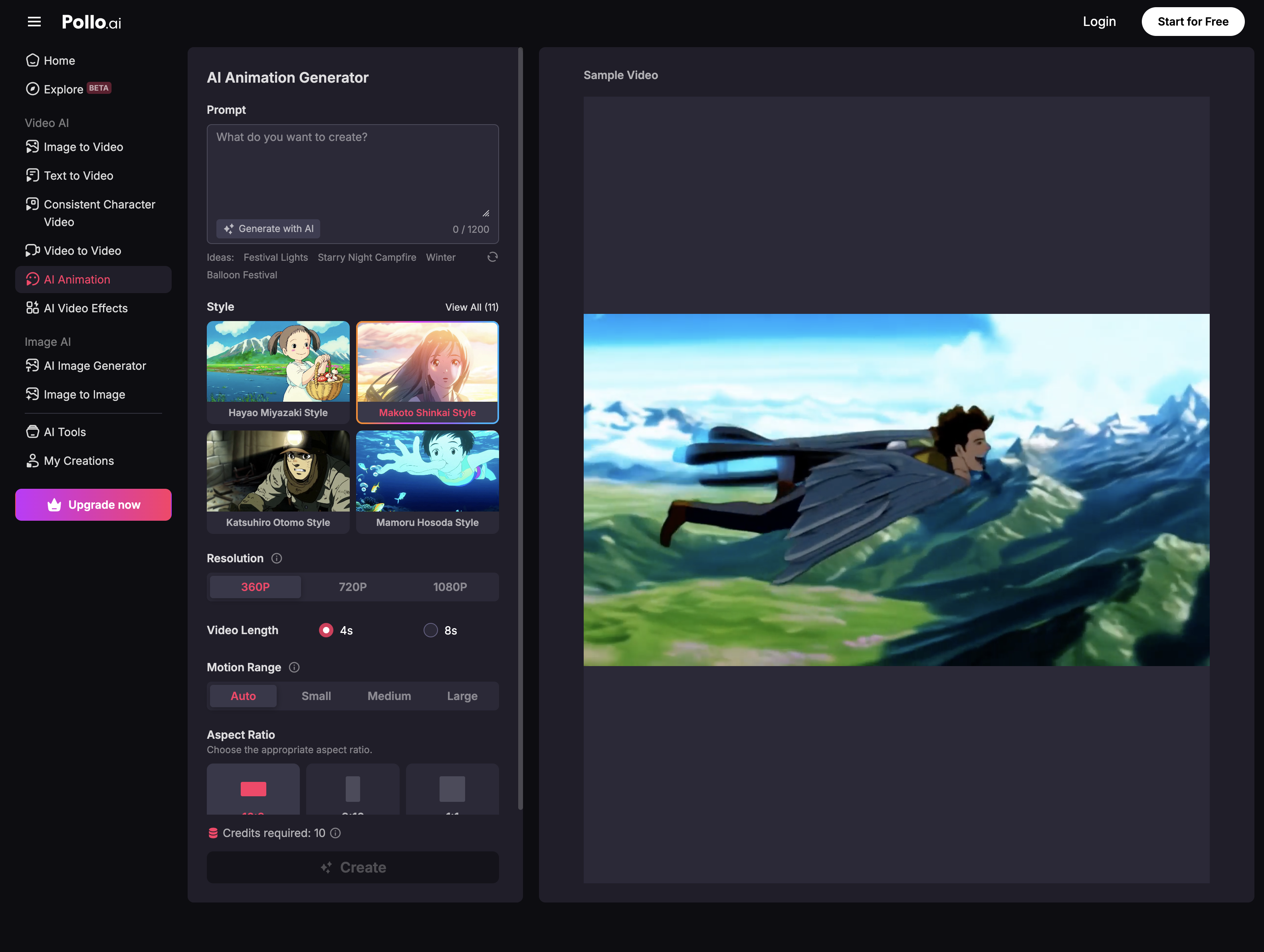Click the Motion Range info icon
This screenshot has width=1264, height=952.
[294, 667]
